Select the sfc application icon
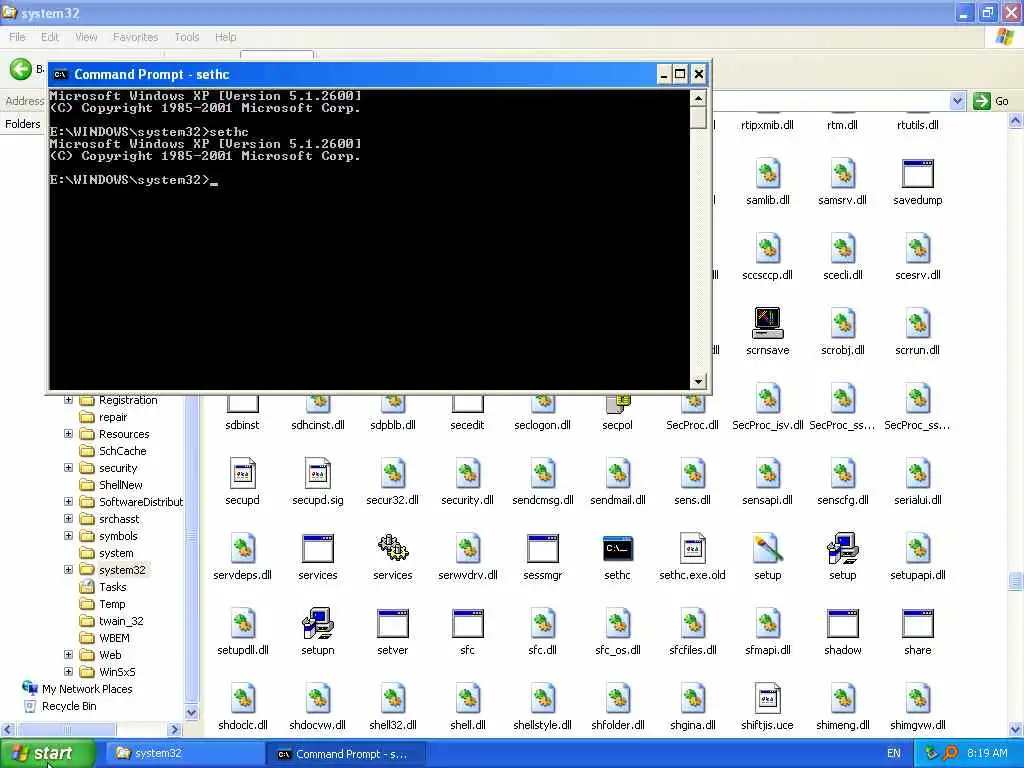This screenshot has height=768, width=1024. coord(468,624)
